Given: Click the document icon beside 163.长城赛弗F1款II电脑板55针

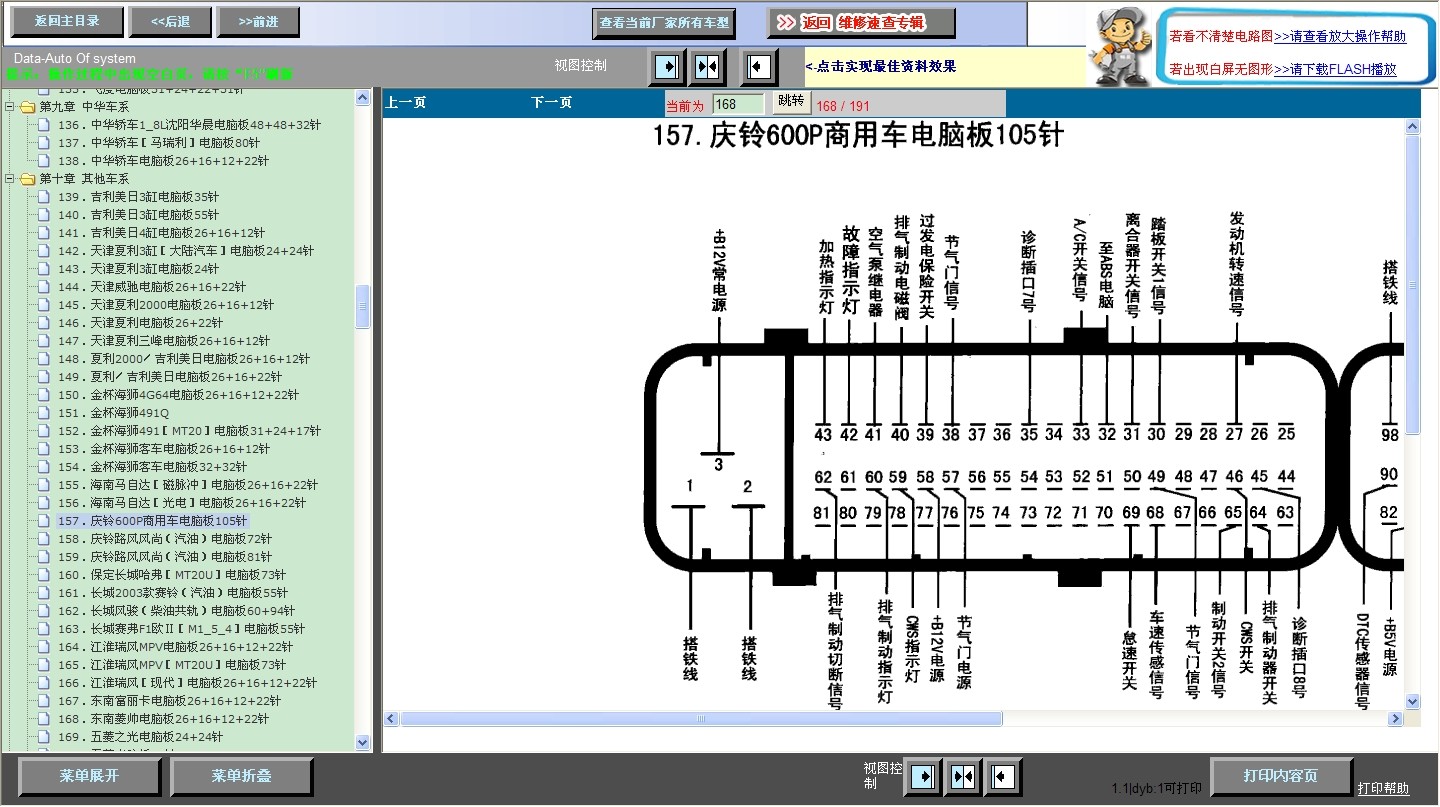Looking at the screenshot, I should point(44,629).
